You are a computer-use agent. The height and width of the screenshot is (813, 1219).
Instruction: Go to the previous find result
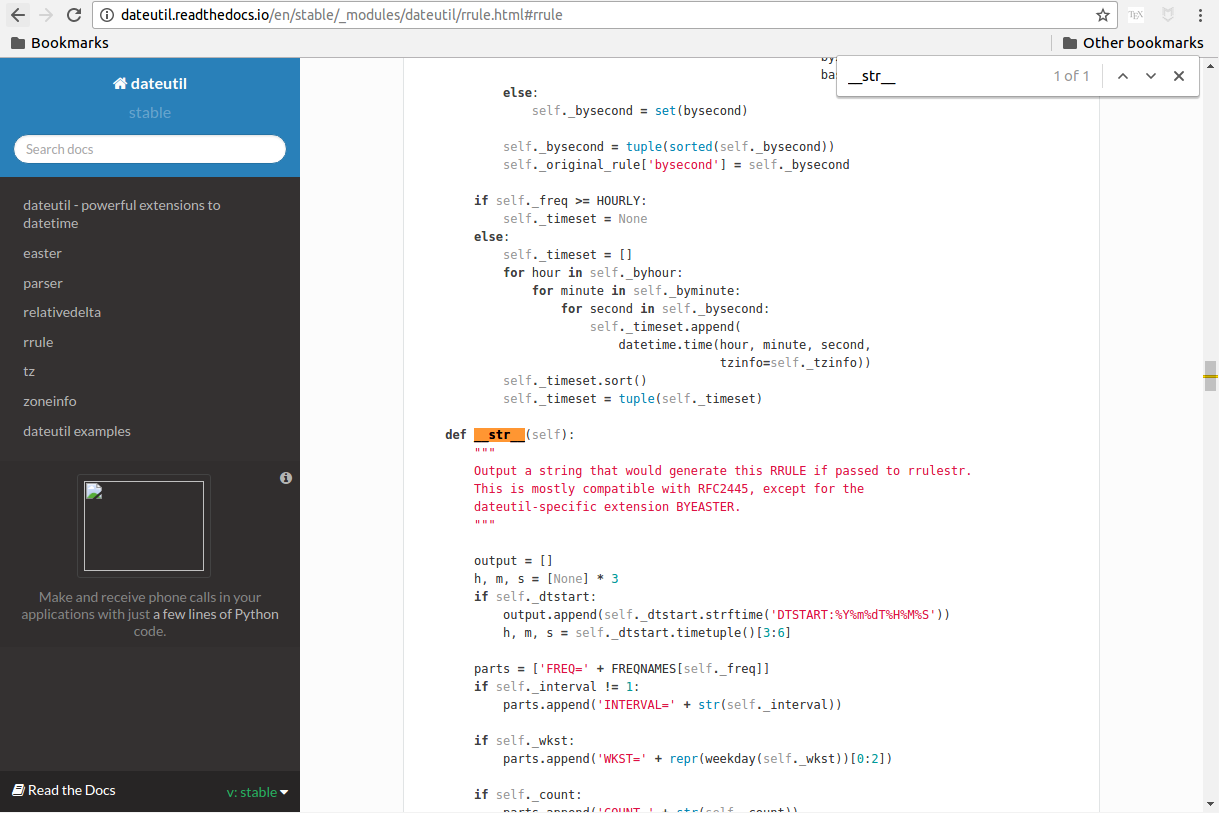(1123, 76)
